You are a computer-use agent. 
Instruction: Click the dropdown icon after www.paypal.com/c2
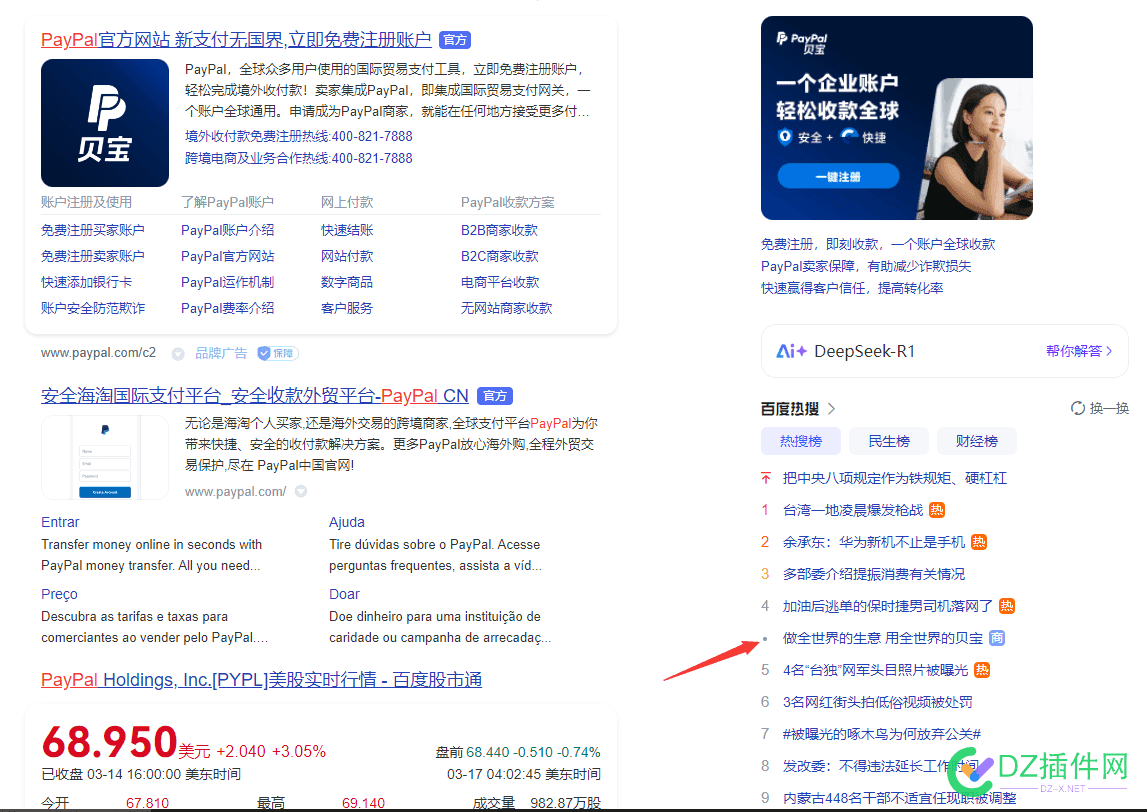[x=178, y=354]
